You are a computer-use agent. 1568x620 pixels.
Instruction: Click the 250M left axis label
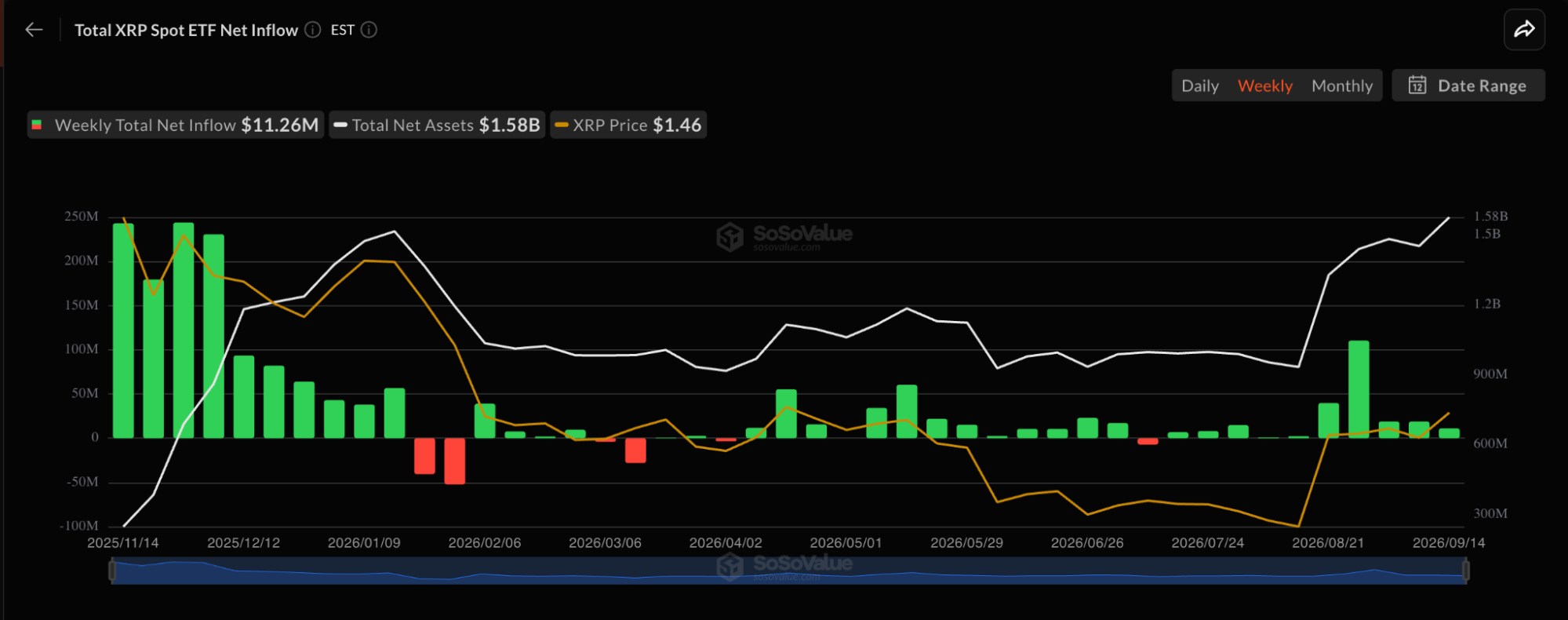pyautogui.click(x=82, y=217)
